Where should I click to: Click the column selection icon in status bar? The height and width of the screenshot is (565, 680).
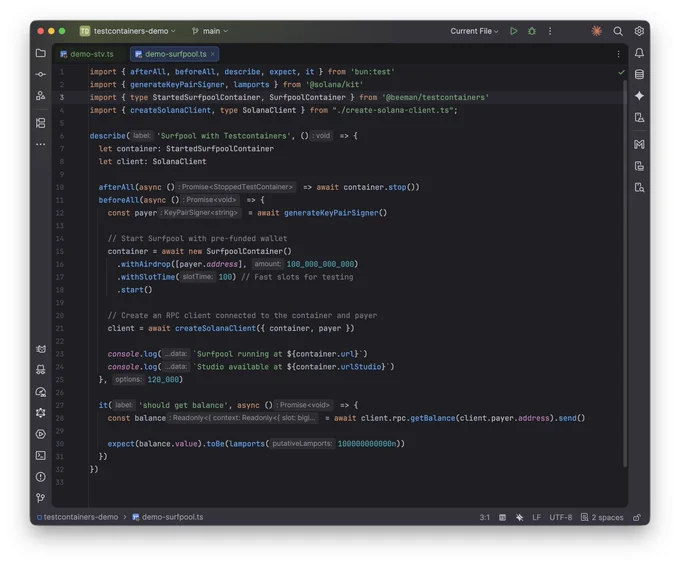point(502,517)
